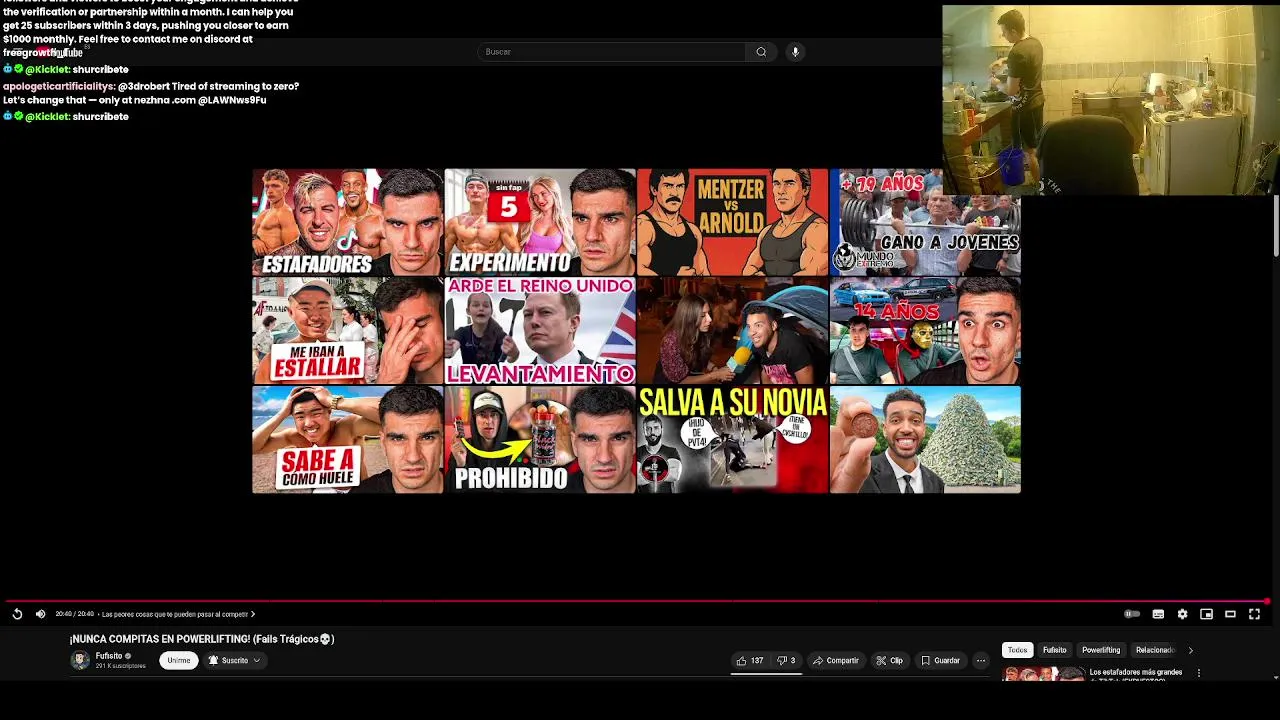The width and height of the screenshot is (1280, 720).
Task: Select the Fufisito filter chip
Action: (1055, 650)
